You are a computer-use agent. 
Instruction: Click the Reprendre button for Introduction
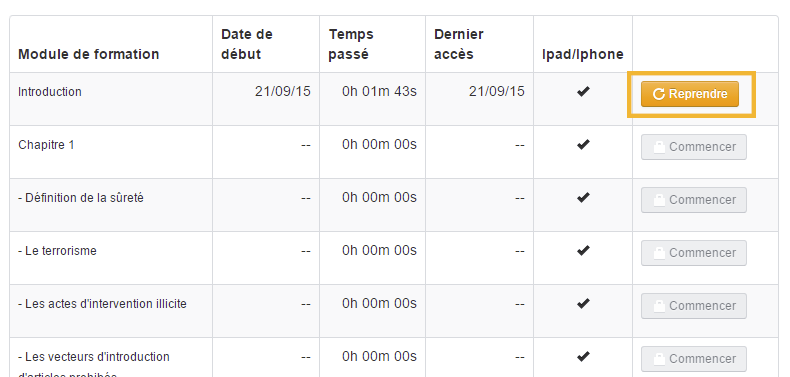click(690, 94)
